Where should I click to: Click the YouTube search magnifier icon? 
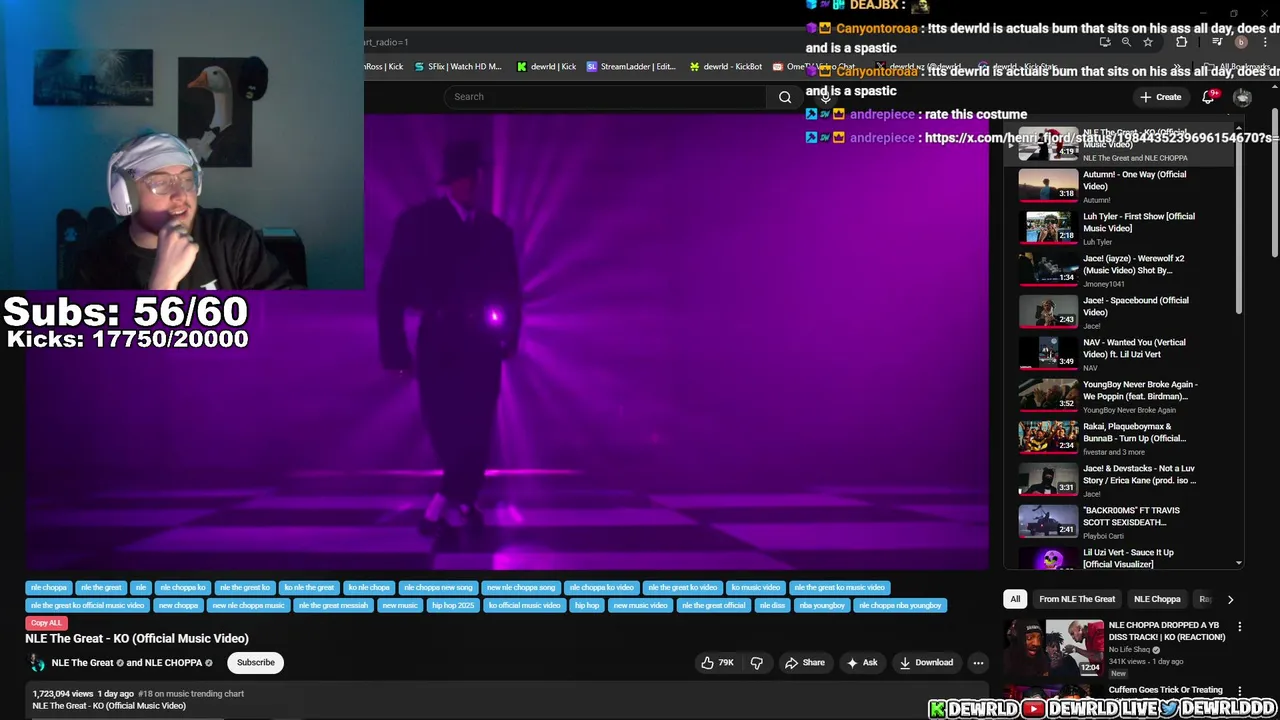785,97
